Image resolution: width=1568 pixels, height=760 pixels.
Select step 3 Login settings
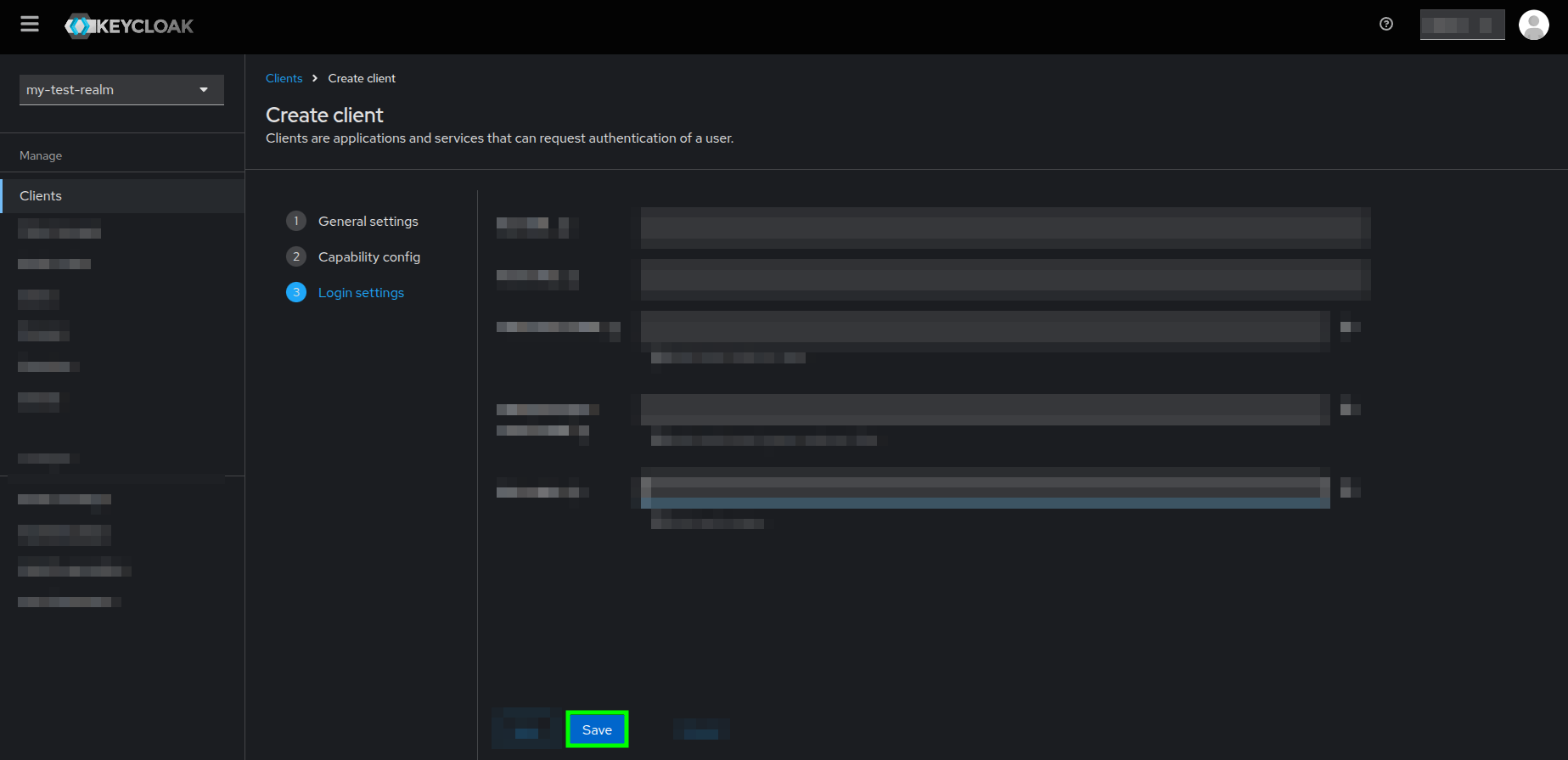click(x=346, y=292)
